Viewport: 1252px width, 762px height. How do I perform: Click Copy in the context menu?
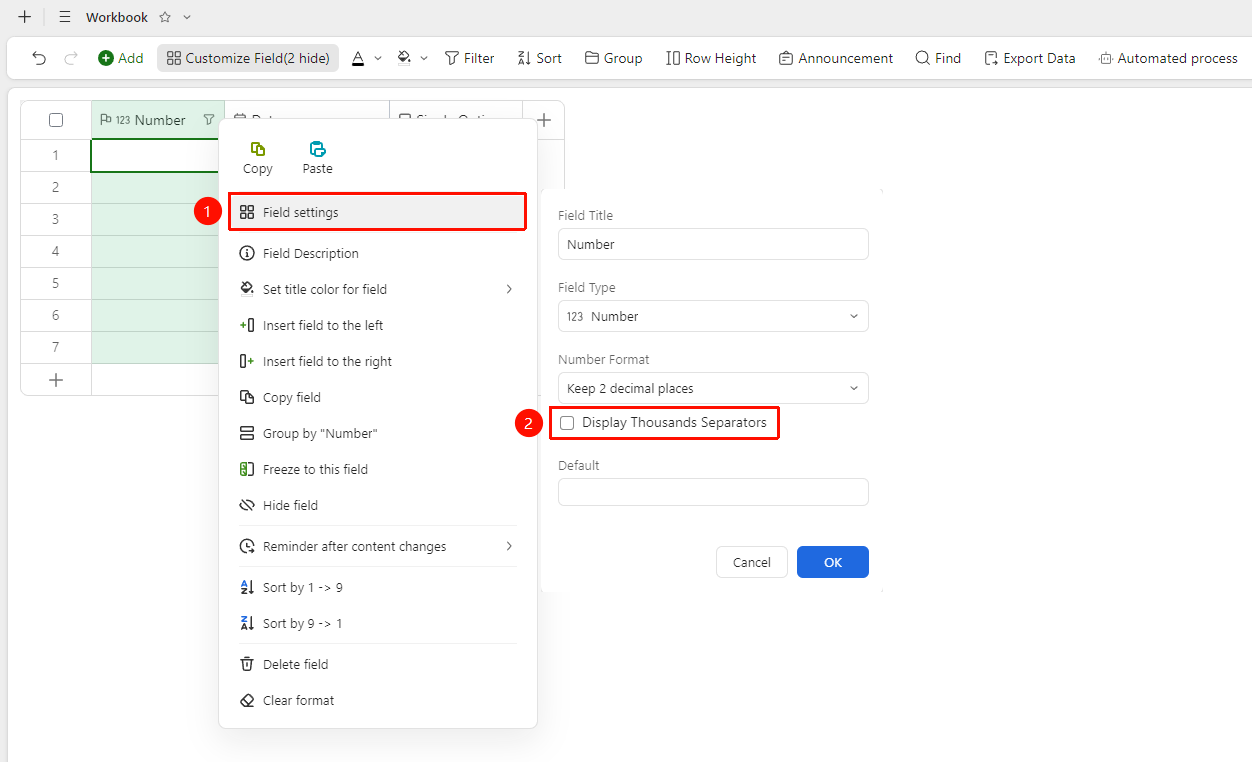pos(258,158)
